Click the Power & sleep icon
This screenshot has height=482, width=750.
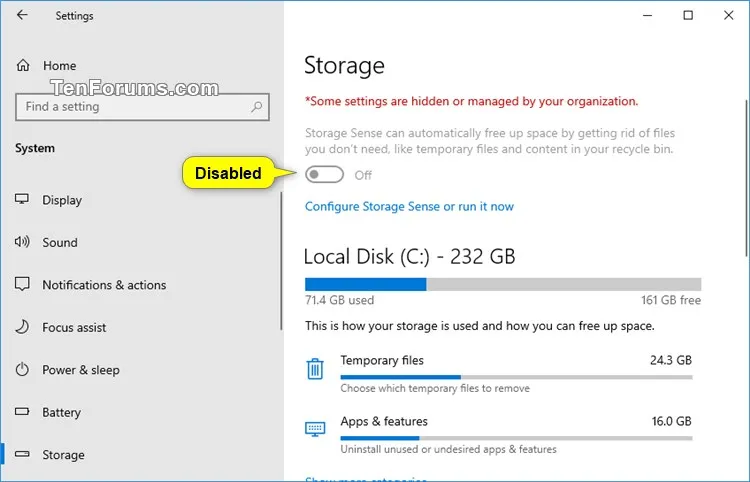point(22,369)
